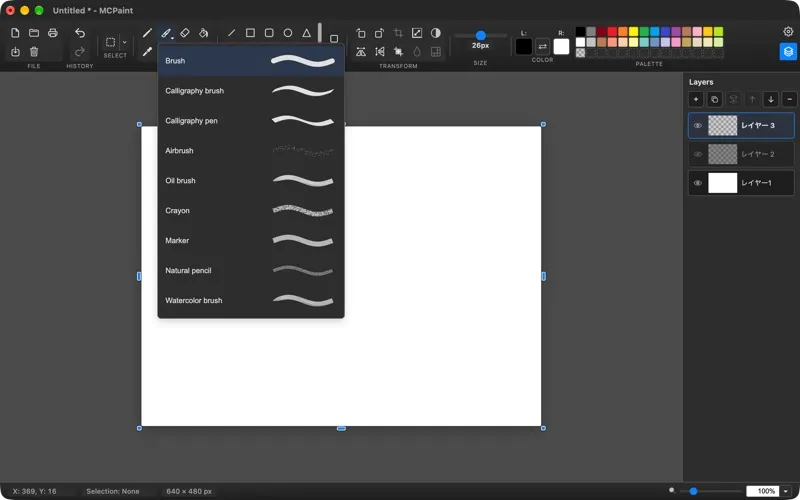Move the selected layer down
The width and height of the screenshot is (800, 500).
click(771, 99)
